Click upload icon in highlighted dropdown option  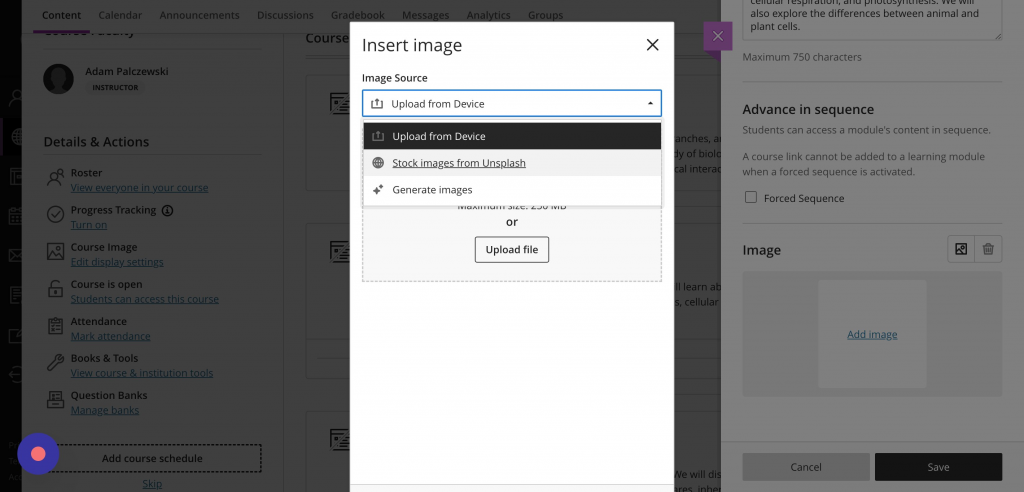[x=377, y=136]
